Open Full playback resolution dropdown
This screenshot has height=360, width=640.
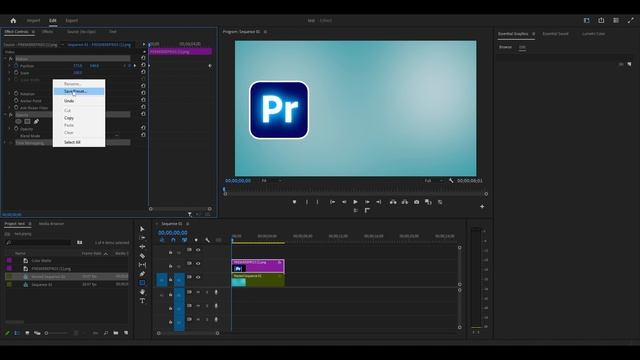(434, 180)
